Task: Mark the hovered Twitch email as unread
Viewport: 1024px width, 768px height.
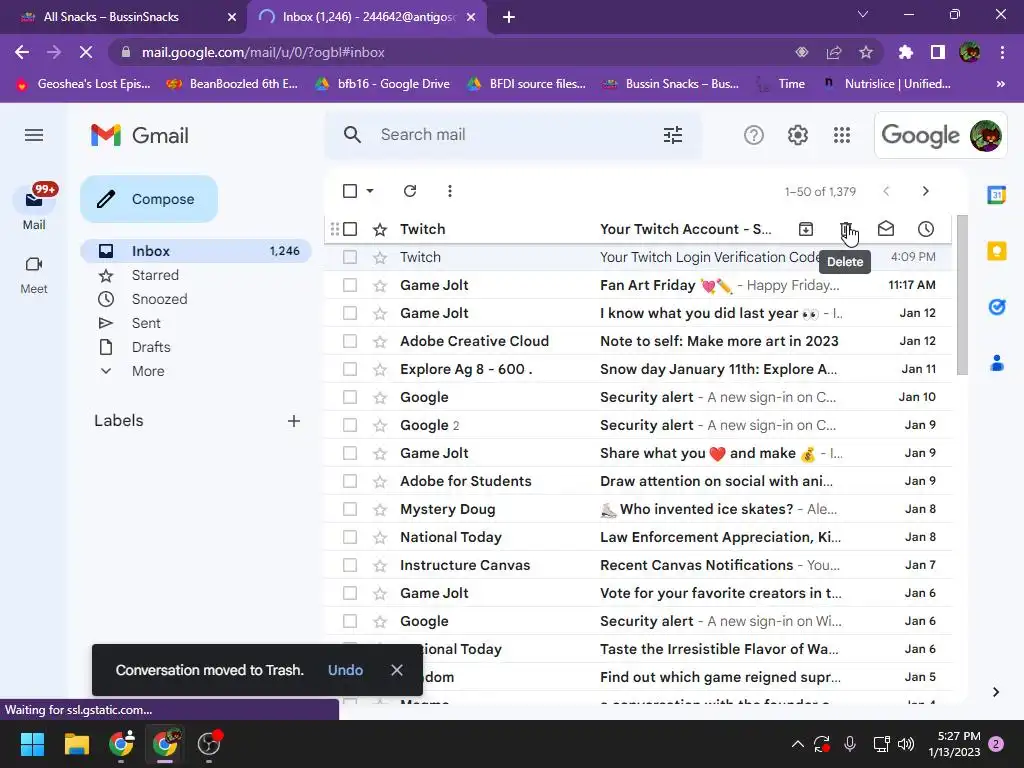Action: tap(886, 229)
